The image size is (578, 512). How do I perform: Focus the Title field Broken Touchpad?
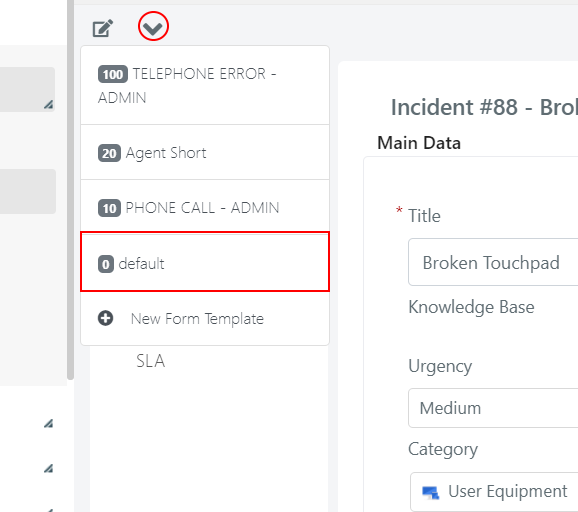click(x=493, y=262)
